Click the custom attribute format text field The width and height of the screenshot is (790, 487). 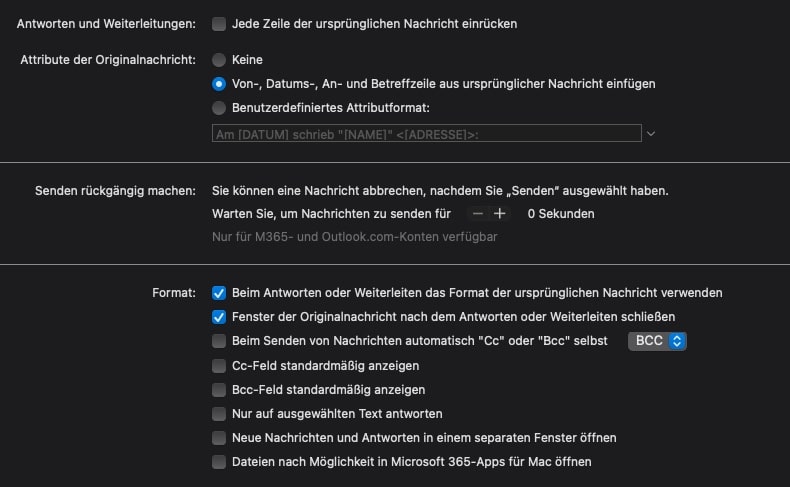[426, 133]
